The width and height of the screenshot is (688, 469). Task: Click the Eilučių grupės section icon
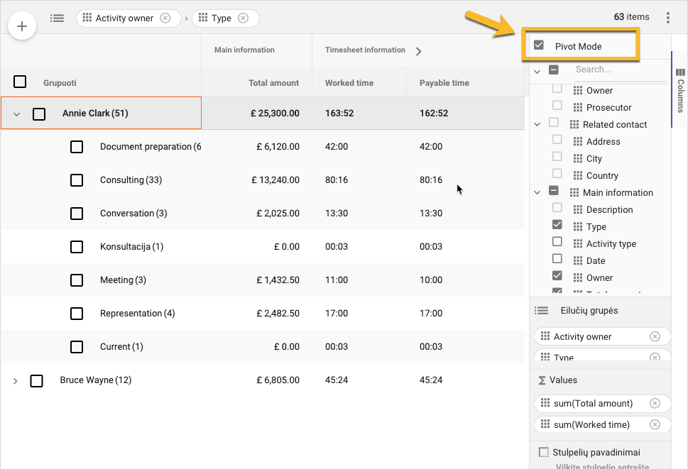point(541,311)
